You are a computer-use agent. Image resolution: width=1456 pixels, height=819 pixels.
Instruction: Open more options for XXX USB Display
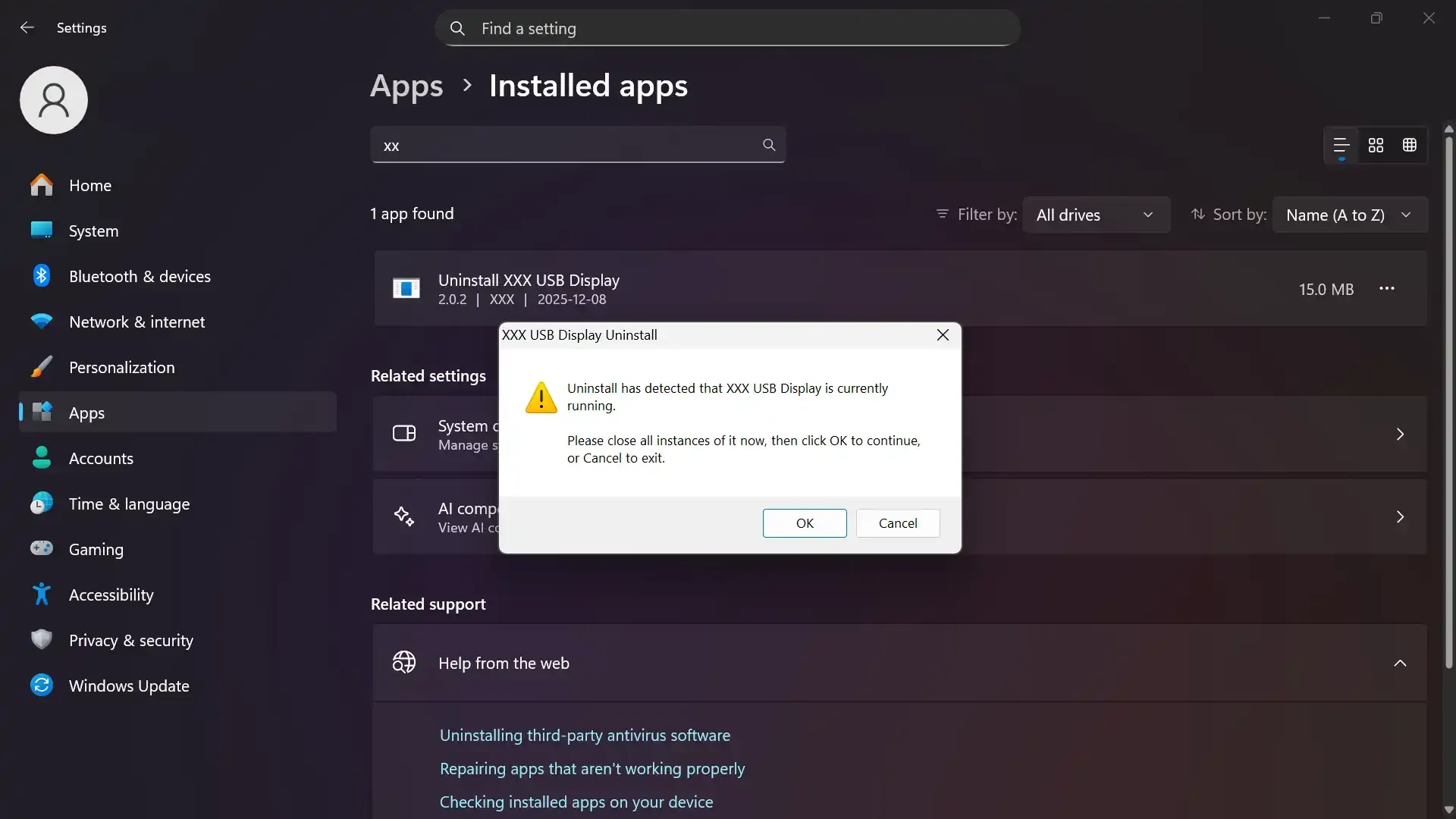[x=1388, y=289]
